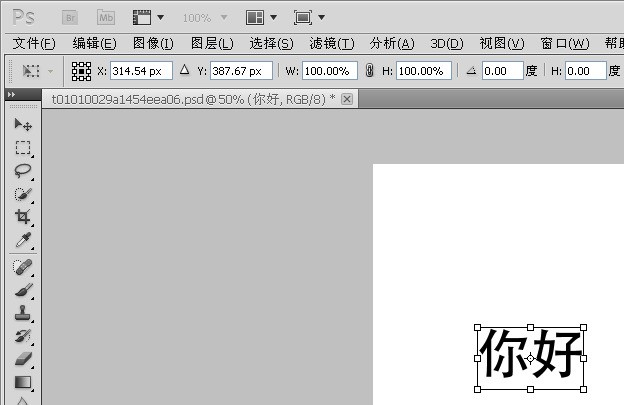Viewport: 624px width, 405px height.
Task: Open Mini Bridge with the Mb icon
Action: point(106,18)
